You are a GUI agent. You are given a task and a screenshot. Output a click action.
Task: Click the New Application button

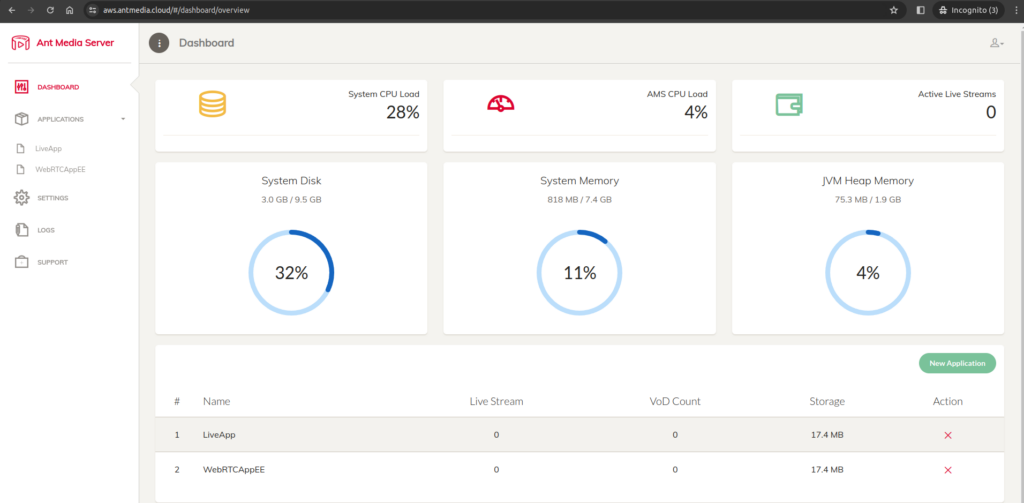pos(957,363)
